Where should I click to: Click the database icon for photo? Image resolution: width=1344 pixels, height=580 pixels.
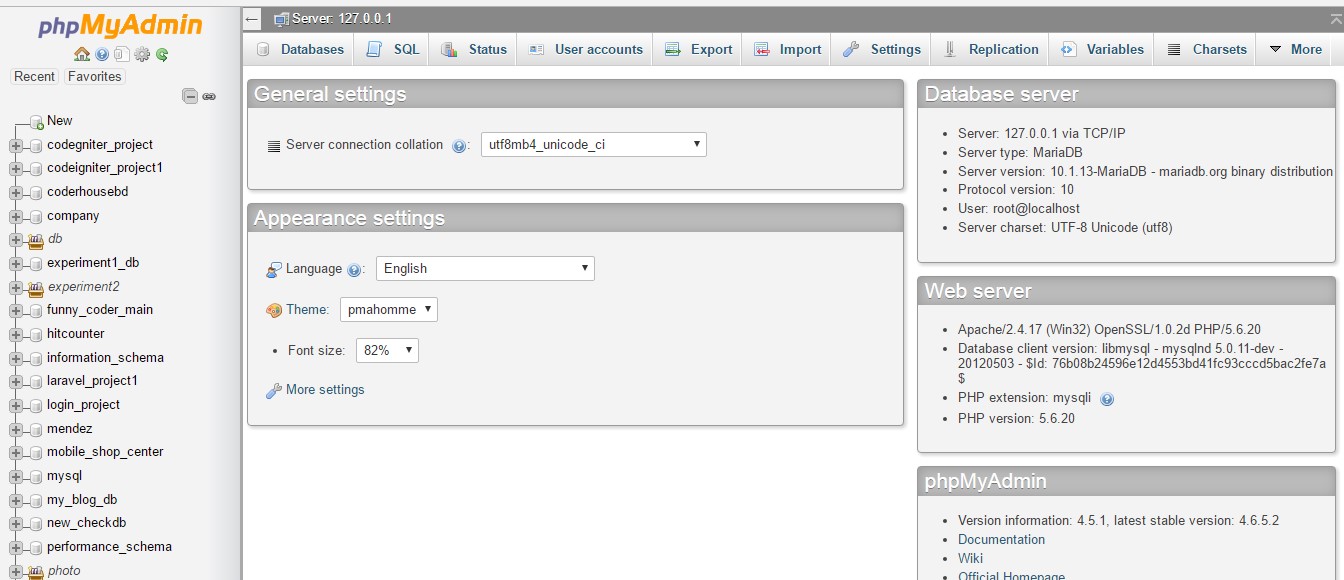pyautogui.click(x=36, y=571)
